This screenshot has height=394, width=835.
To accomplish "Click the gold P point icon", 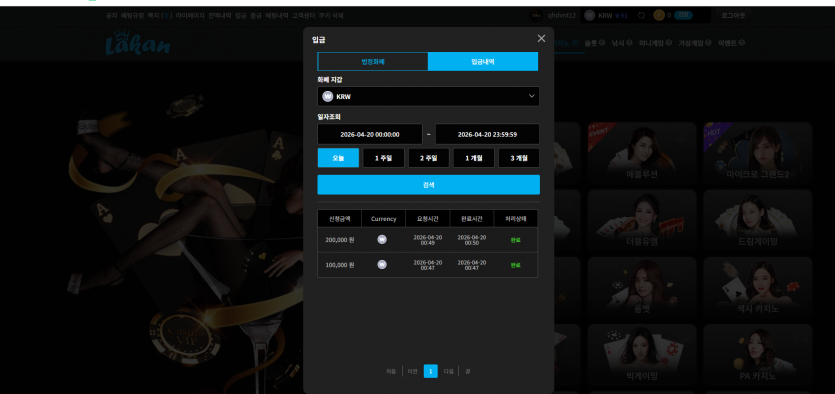I will pos(659,15).
